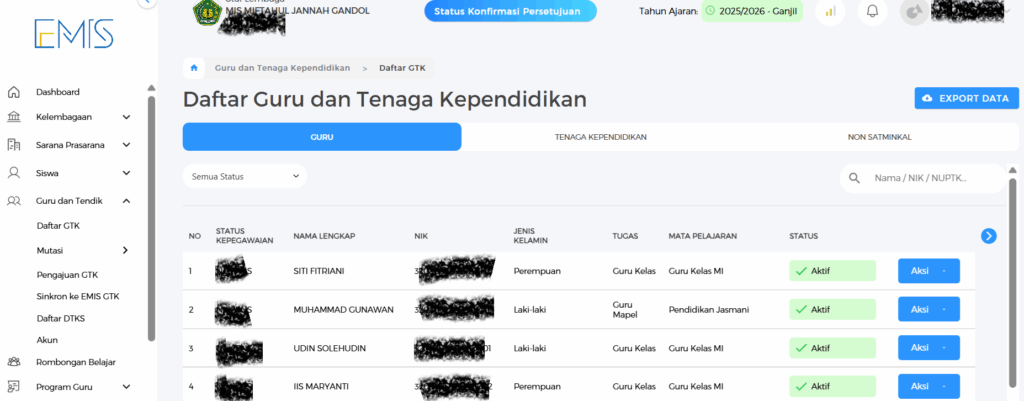Expand the Kelembagaan sidebar menu
Screen dimensions: 1024x401
[x=126, y=117]
